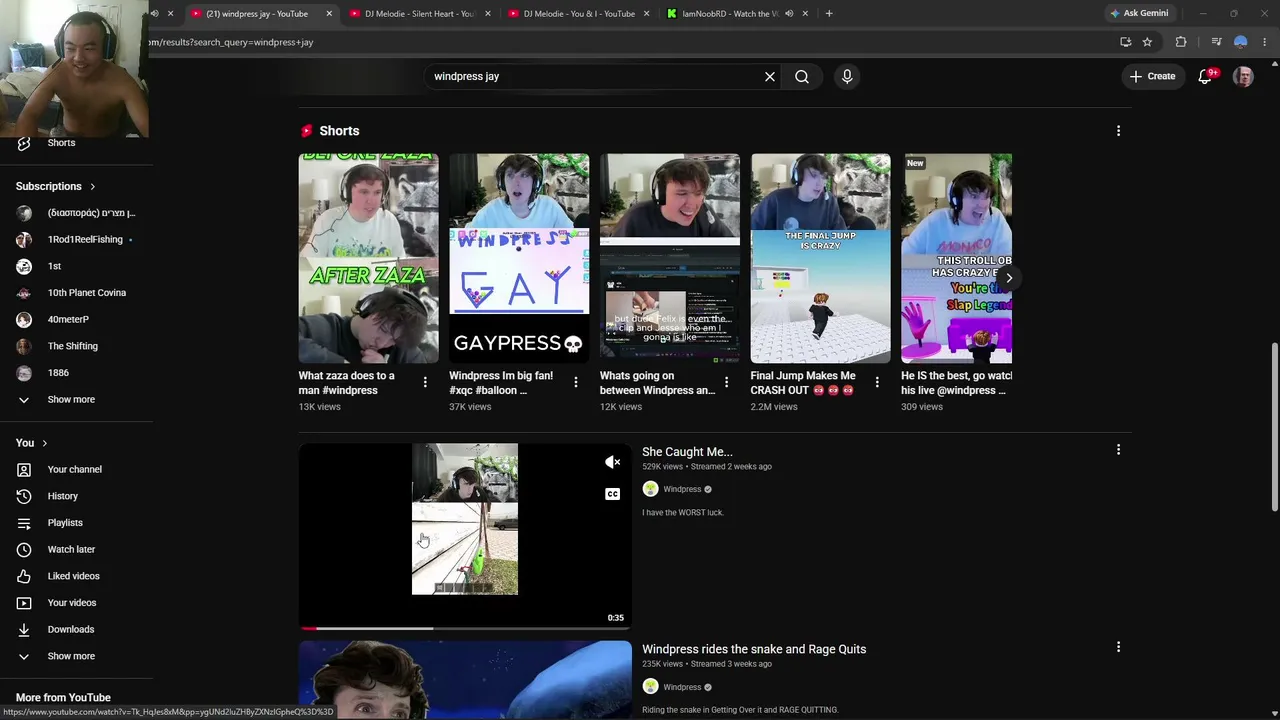1280x720 pixels.
Task: Open options for the Shorts shelf
Action: (x=1118, y=131)
